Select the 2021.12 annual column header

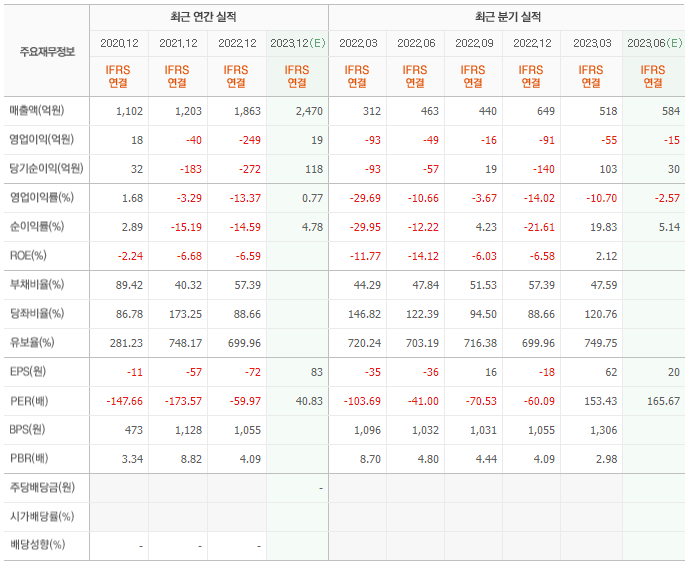(x=178, y=43)
